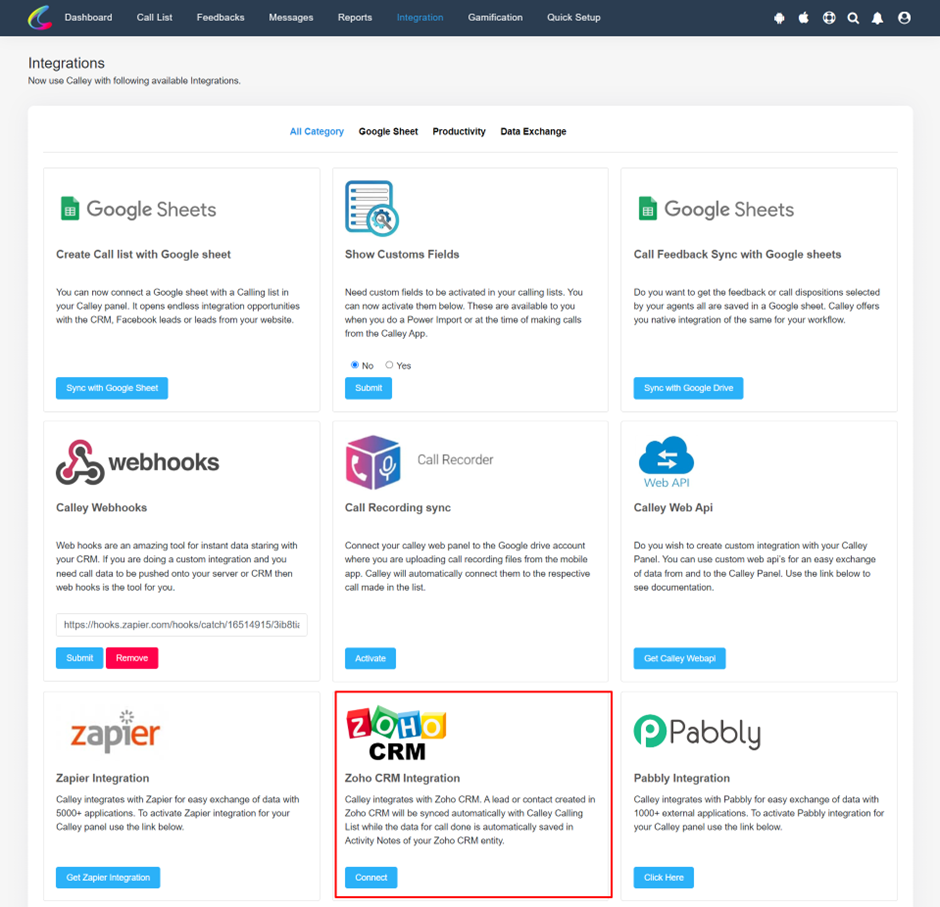940x907 pixels.
Task: Filter by the Google Sheet tab
Action: click(x=388, y=131)
